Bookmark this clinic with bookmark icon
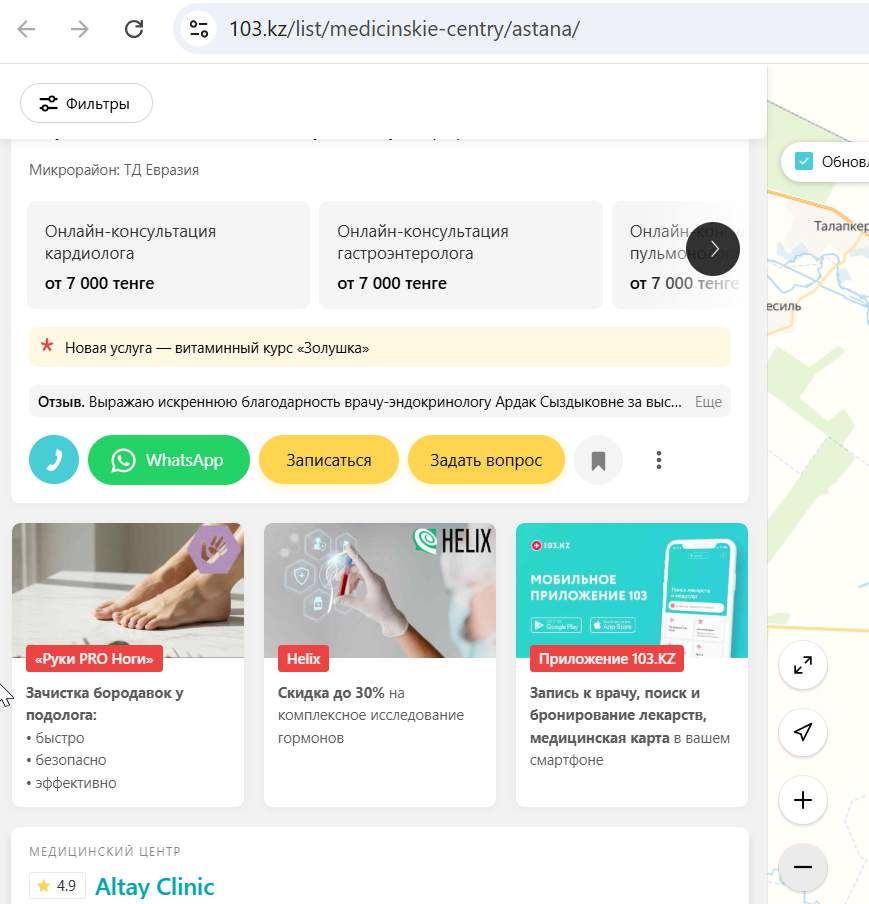Viewport: 869px width, 904px height. 599,460
